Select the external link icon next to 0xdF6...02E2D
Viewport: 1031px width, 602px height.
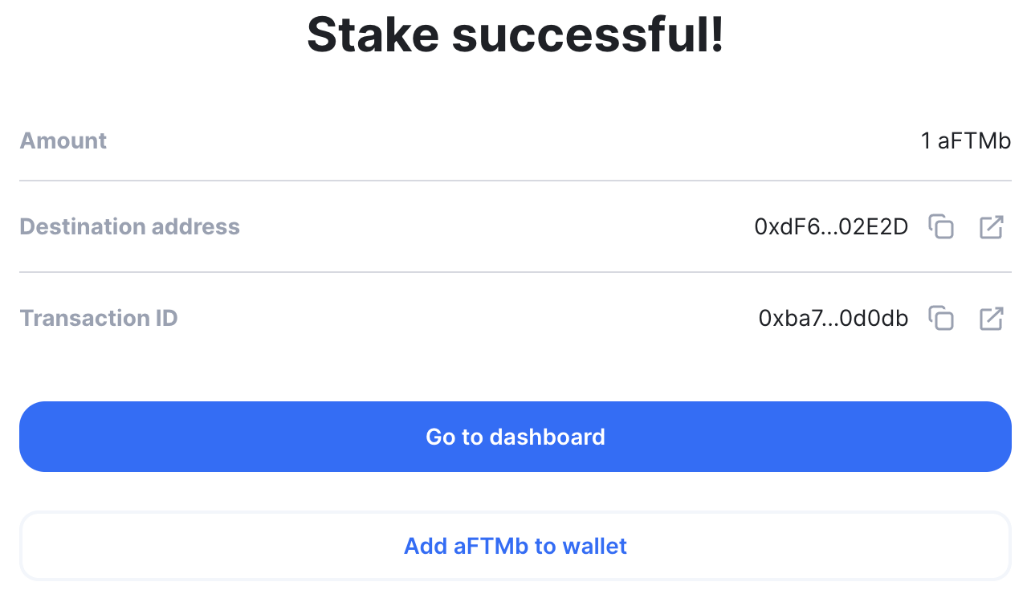[x=991, y=227]
